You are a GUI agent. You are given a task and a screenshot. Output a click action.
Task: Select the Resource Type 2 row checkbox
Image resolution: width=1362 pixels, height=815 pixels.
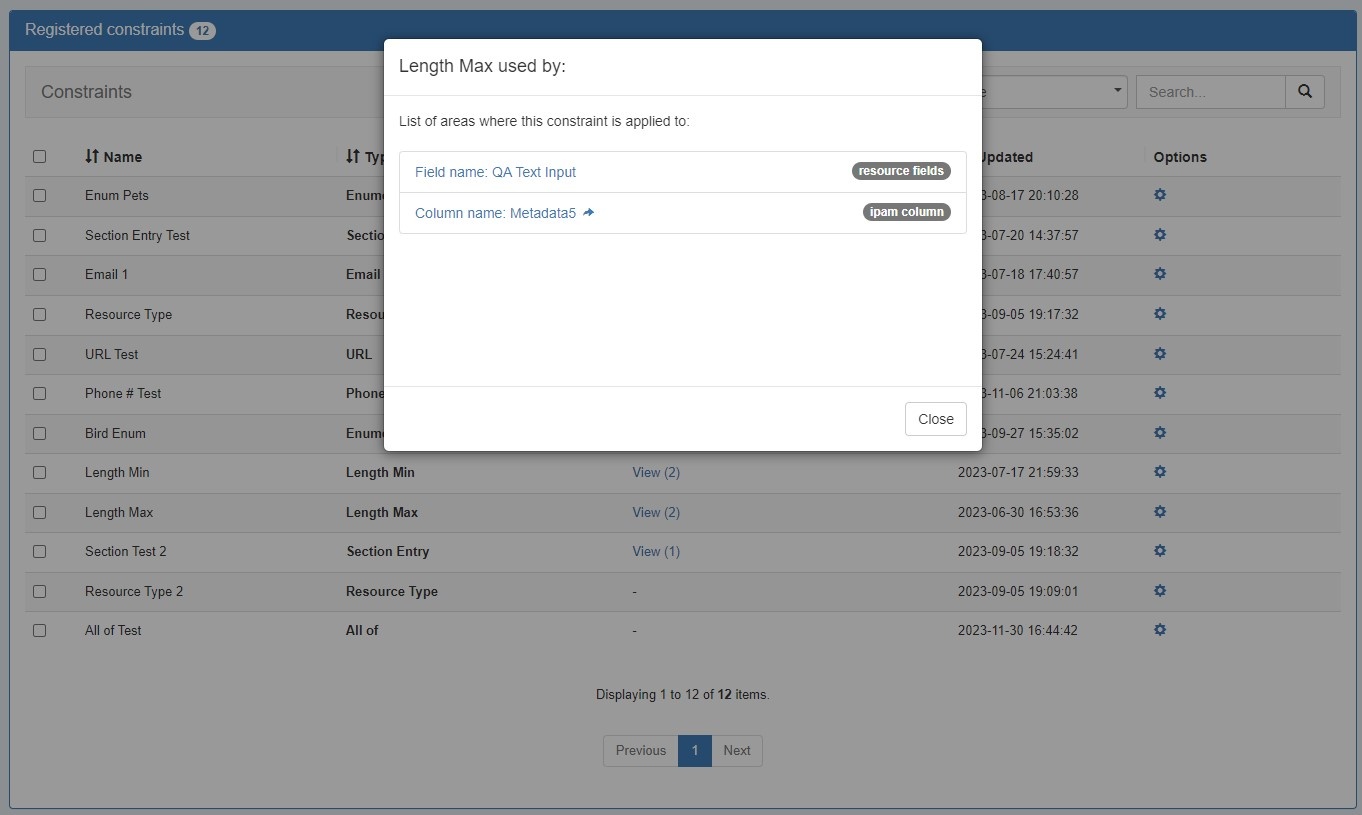(x=40, y=591)
